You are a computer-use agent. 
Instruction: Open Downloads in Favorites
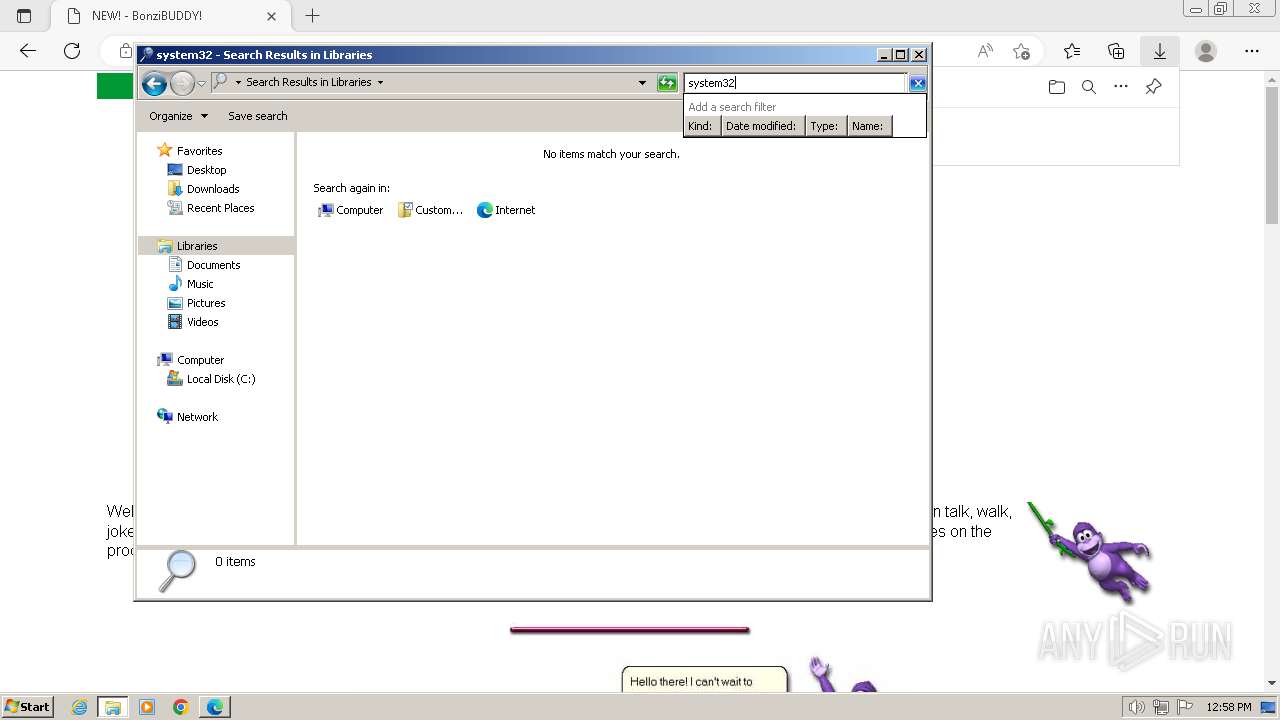[x=212, y=189]
